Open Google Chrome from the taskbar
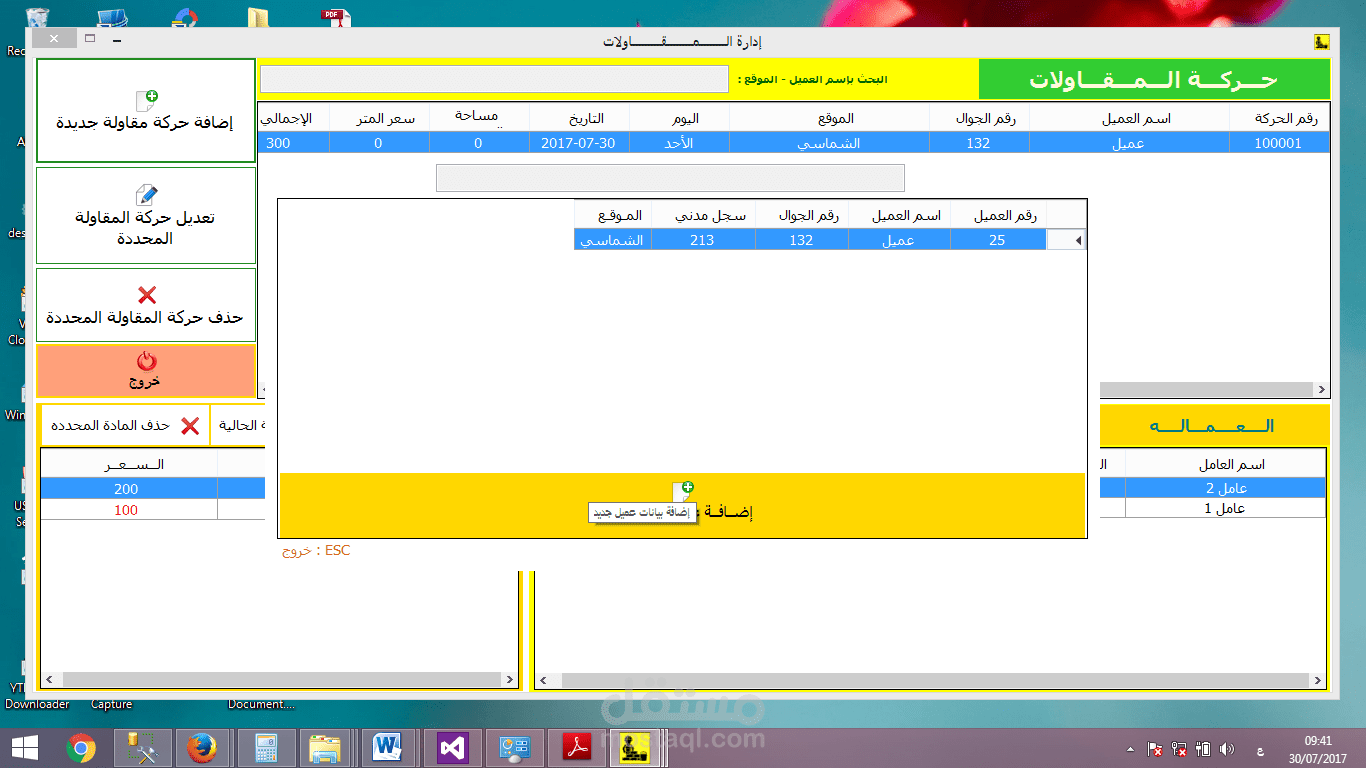This screenshot has width=1366, height=768. (x=81, y=747)
